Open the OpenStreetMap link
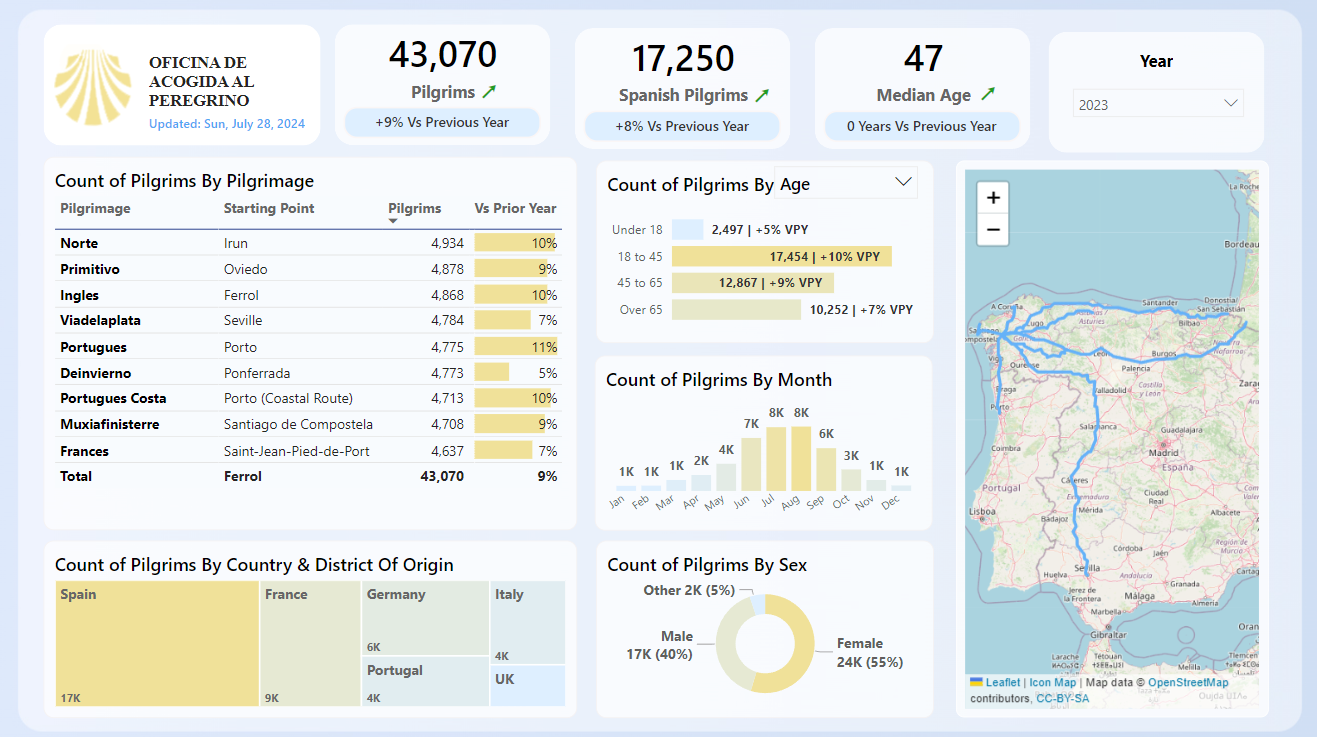Screen dimensions: 1317x737 pyautogui.click(x=1187, y=682)
